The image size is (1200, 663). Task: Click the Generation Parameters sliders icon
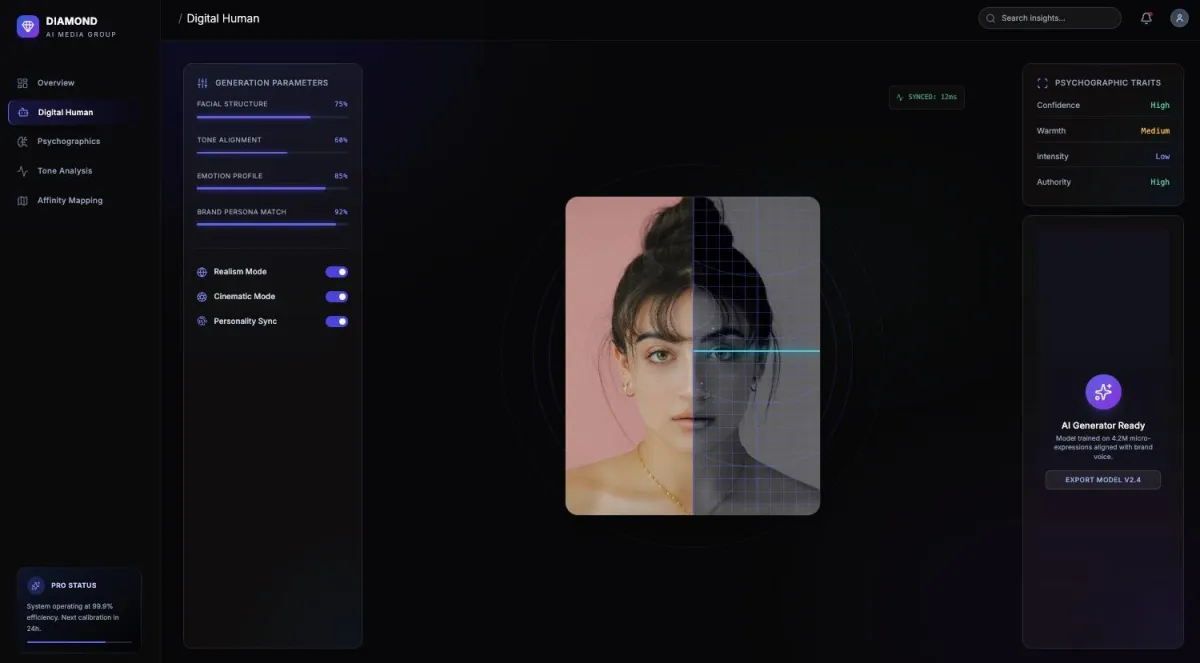[x=203, y=83]
